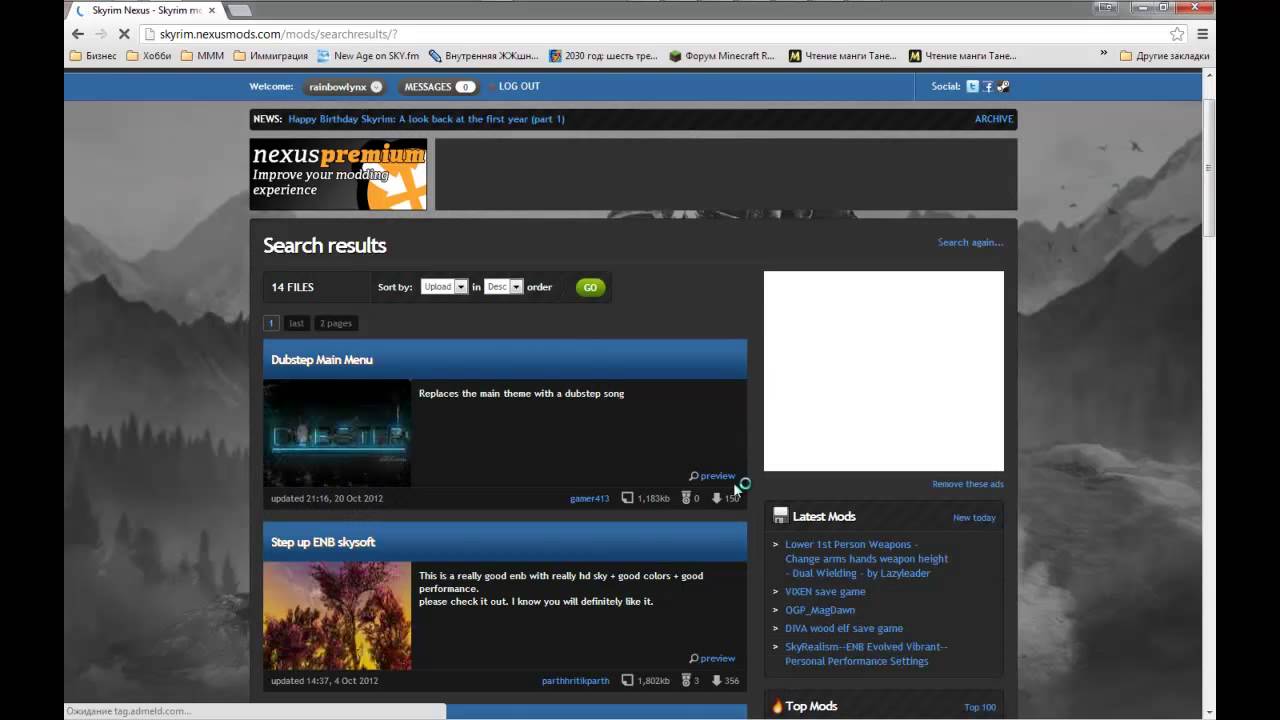Open a new browser tab
Image resolution: width=1280 pixels, height=720 pixels.
coord(239,10)
